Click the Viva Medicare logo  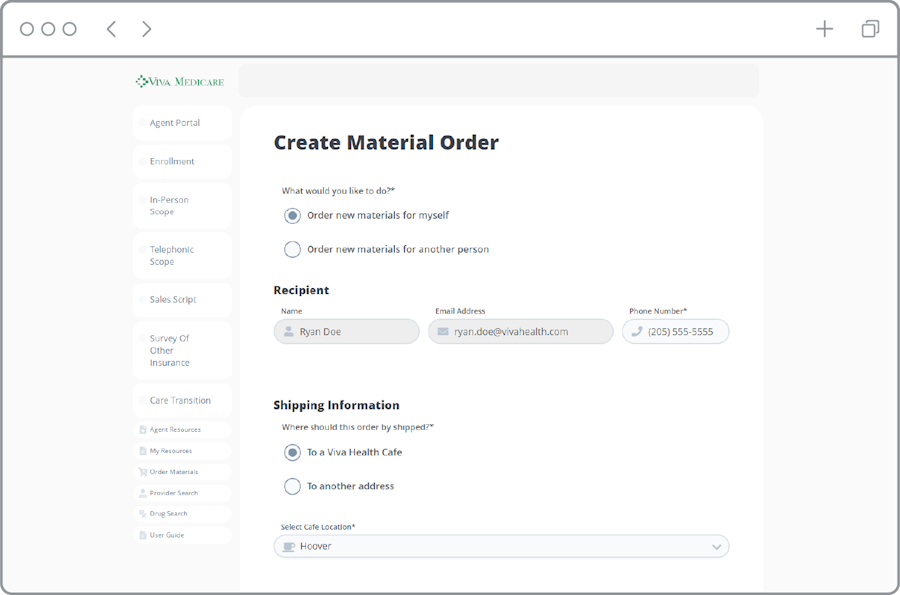point(180,81)
